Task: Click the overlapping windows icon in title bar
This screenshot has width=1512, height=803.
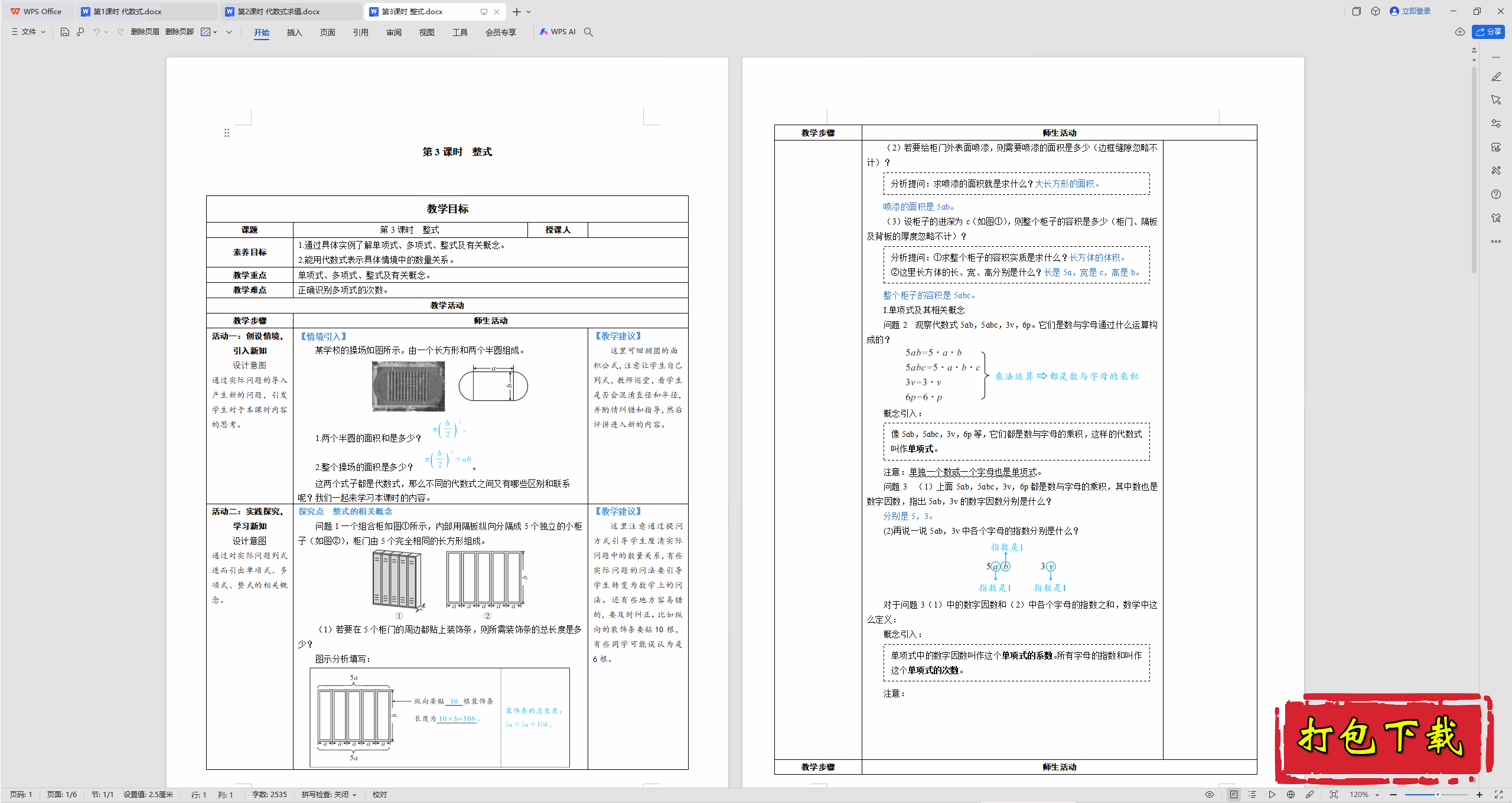Action: tap(1357, 11)
